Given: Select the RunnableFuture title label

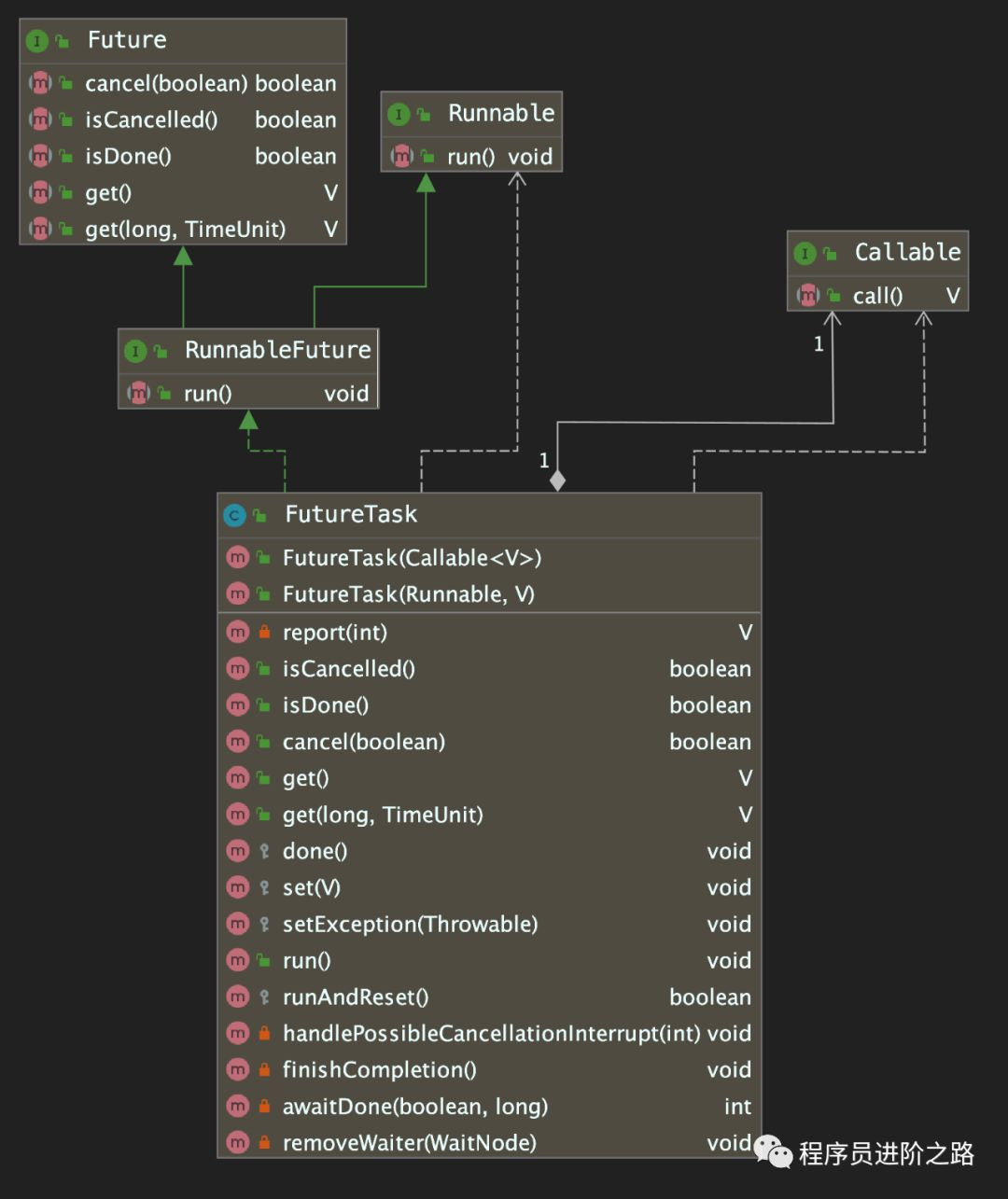Looking at the screenshot, I should click(x=277, y=350).
